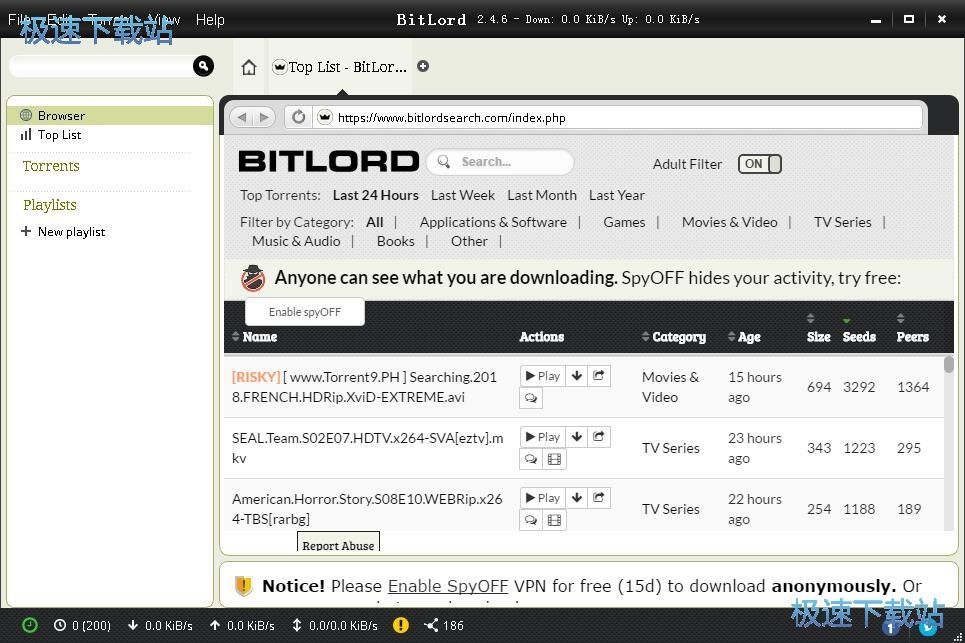Toggle the Adult Filter ON switch
The height and width of the screenshot is (643, 965).
tap(759, 164)
